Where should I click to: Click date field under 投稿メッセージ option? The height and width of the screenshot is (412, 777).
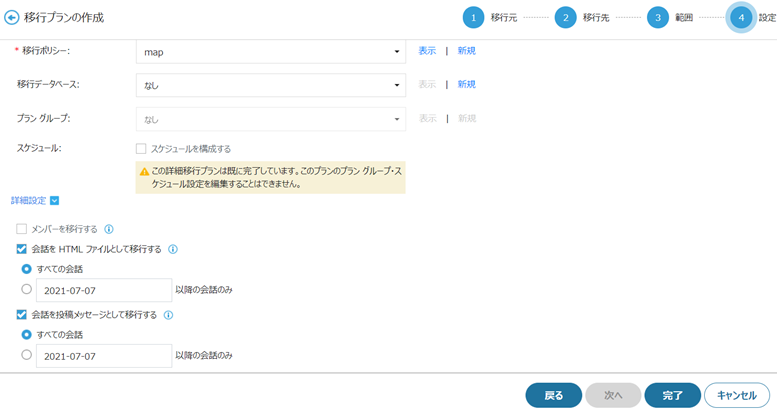(x=104, y=356)
